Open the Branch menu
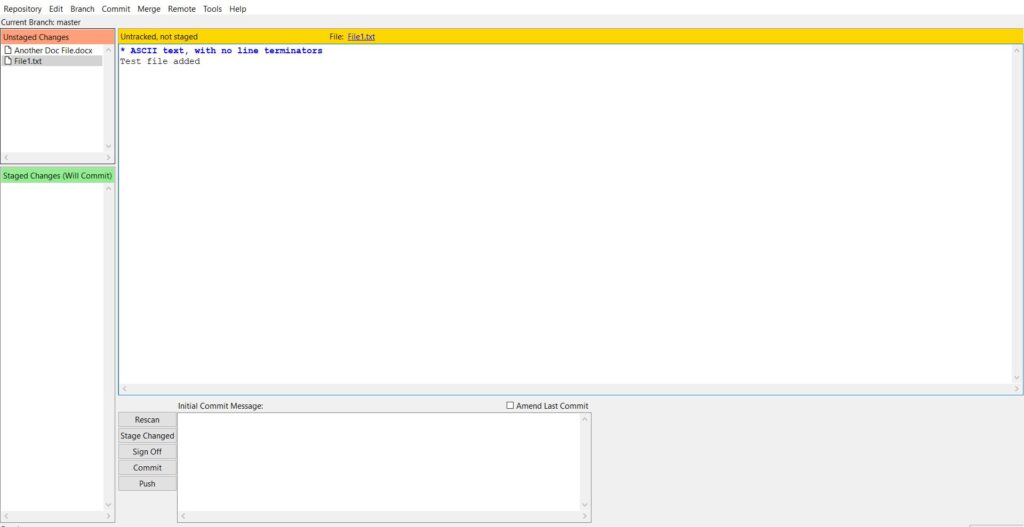The width and height of the screenshot is (1024, 527). [82, 9]
